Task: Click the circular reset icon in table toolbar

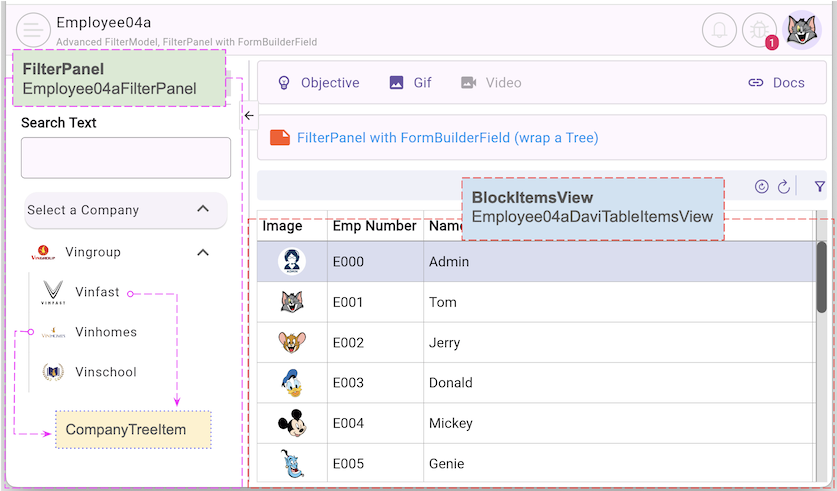Action: (x=762, y=186)
